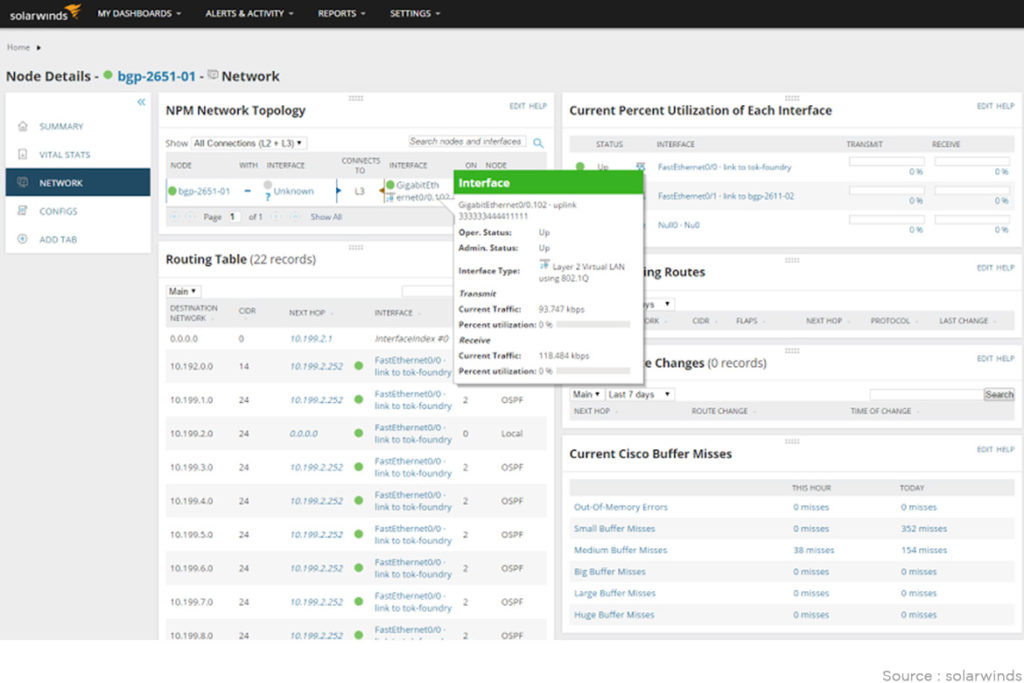Open the Settings menu

(415, 13)
